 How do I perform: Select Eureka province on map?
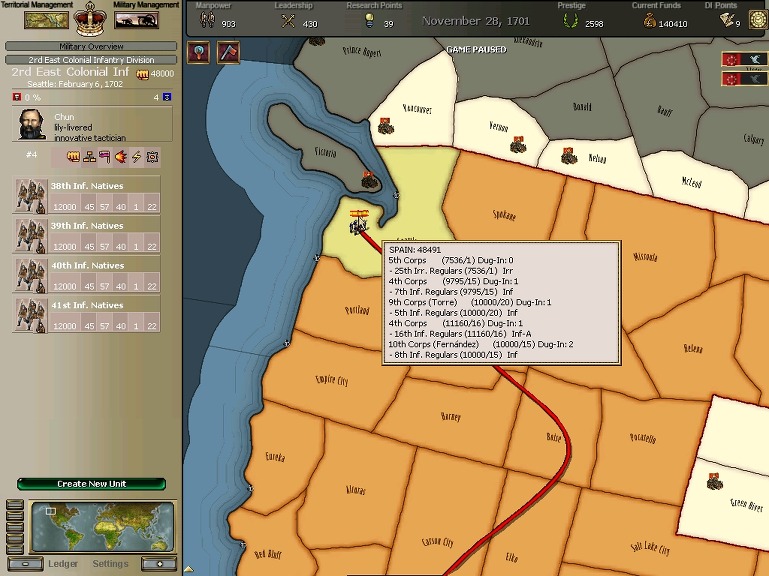pyautogui.click(x=275, y=457)
